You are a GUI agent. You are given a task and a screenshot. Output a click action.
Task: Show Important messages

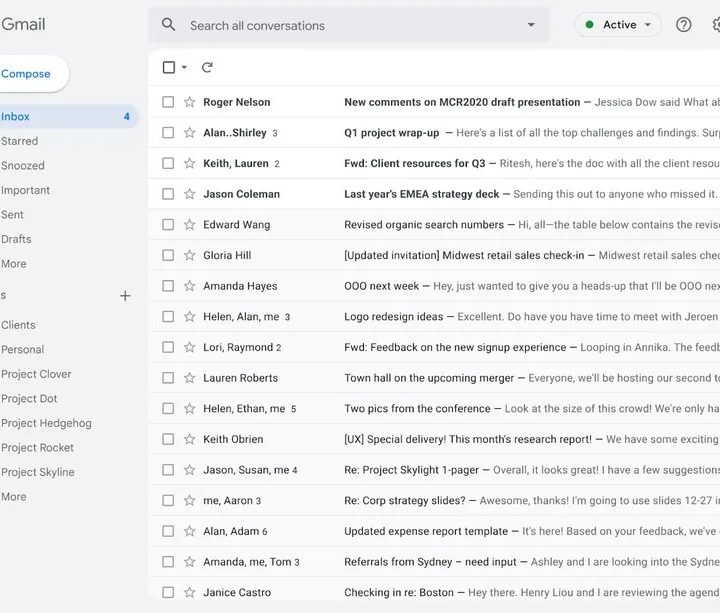25,190
